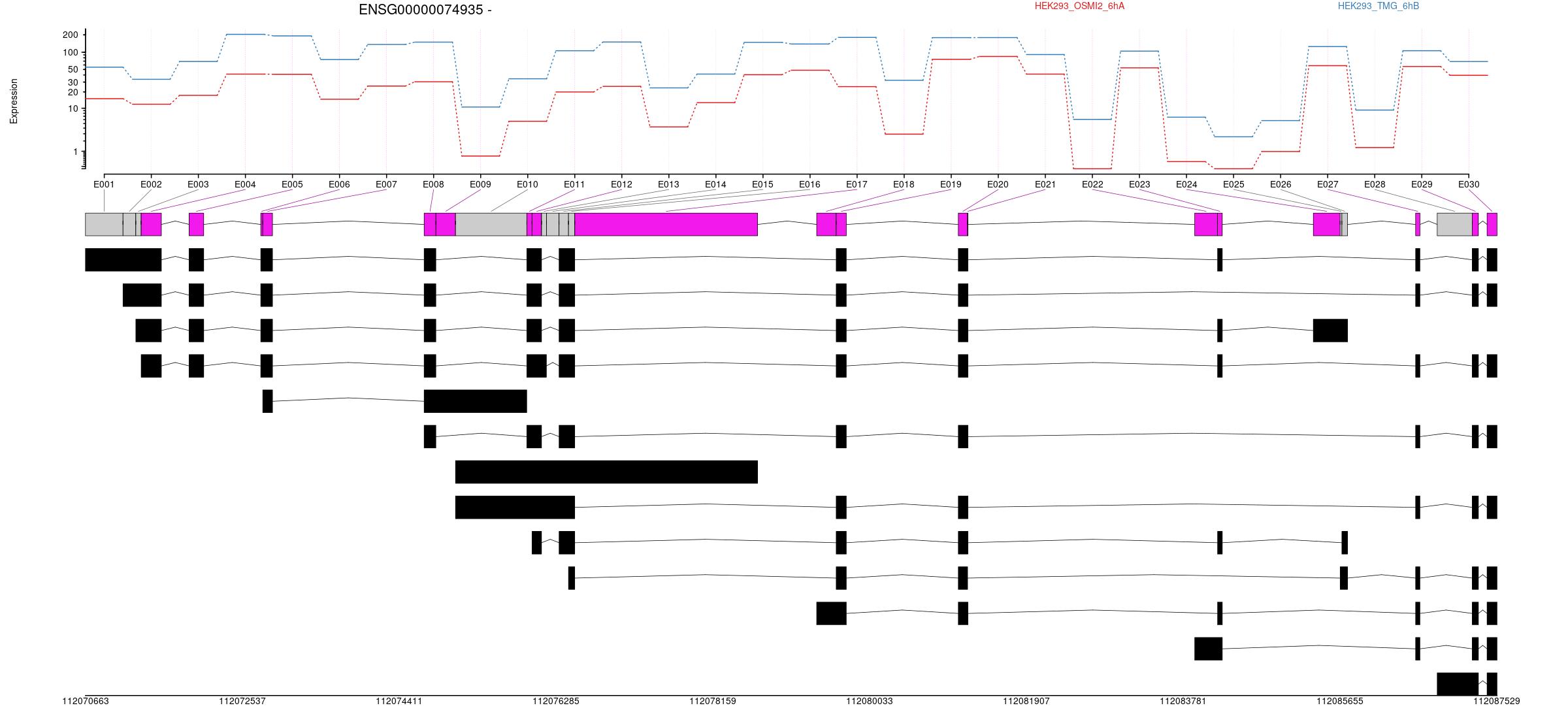Image resolution: width=1568 pixels, height=712 pixels.
Task: Click genomic coordinate 112070663
Action: [x=86, y=701]
